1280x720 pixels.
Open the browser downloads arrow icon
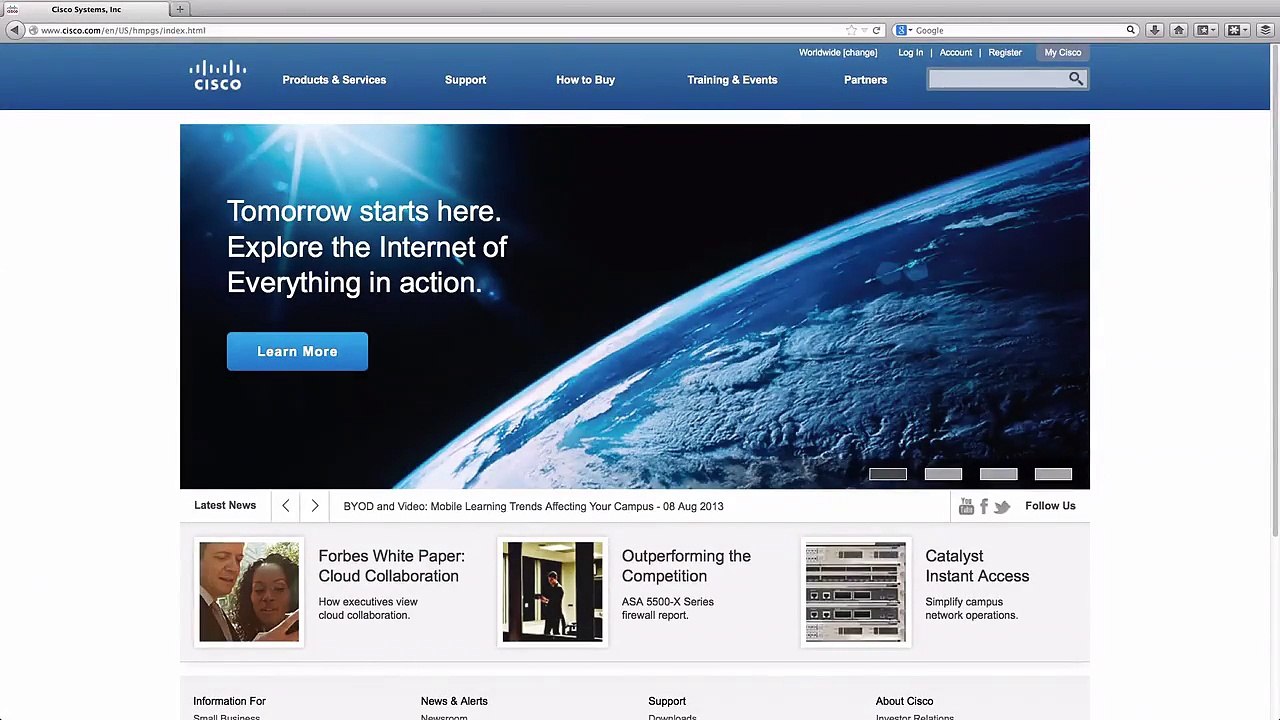coord(1154,30)
